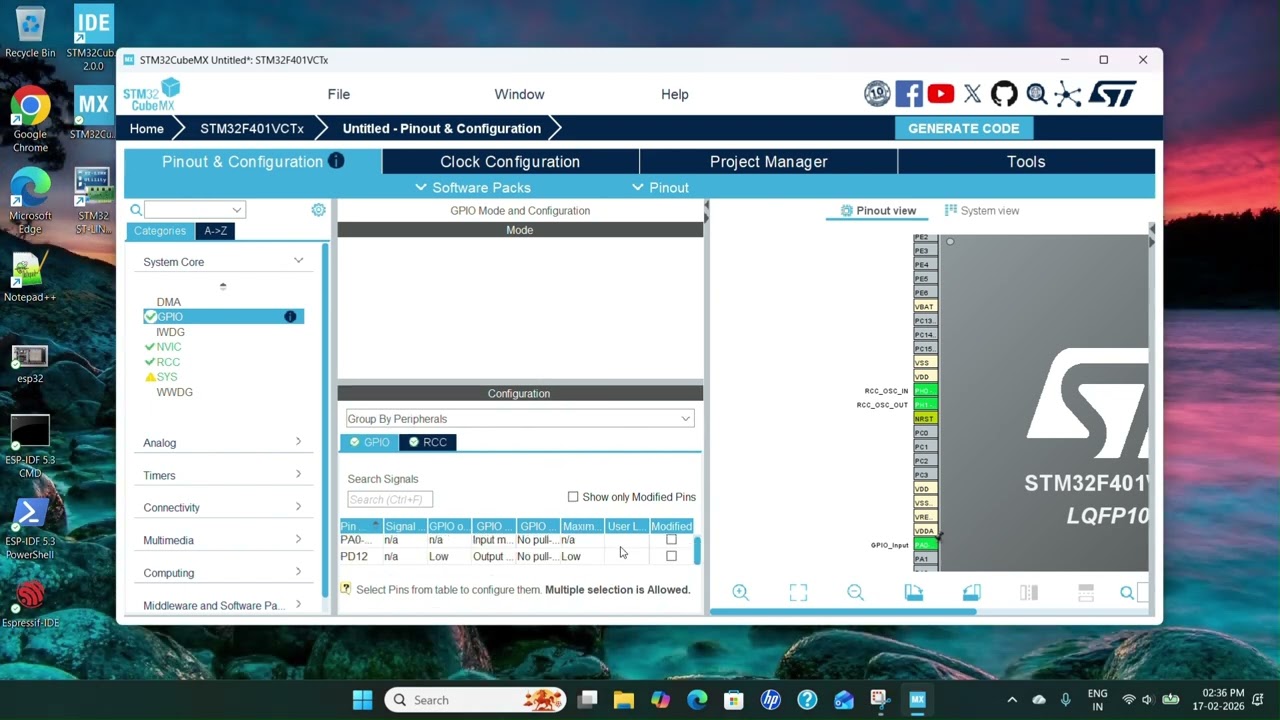Click the Search Signals input field

[390, 499]
